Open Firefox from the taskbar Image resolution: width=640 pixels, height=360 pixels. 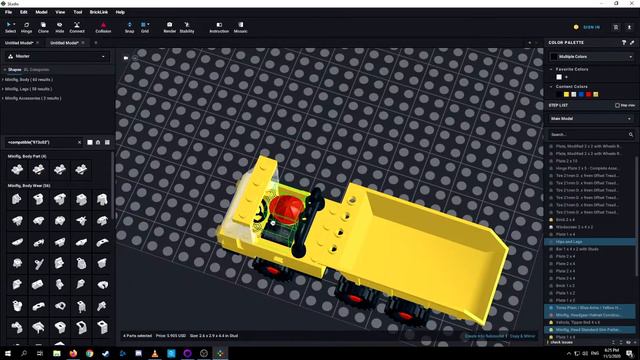[73, 353]
